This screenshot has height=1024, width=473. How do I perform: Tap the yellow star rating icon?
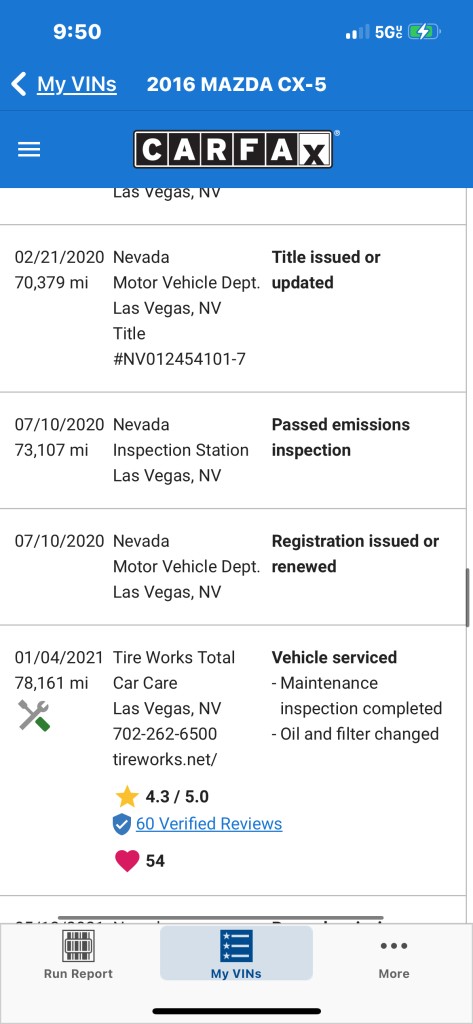pos(127,797)
